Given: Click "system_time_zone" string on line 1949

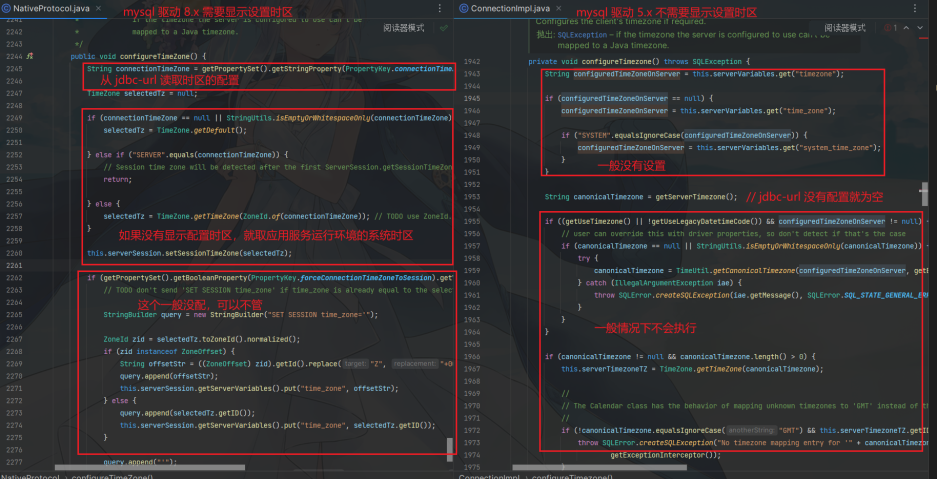Looking at the screenshot, I should tap(834, 148).
